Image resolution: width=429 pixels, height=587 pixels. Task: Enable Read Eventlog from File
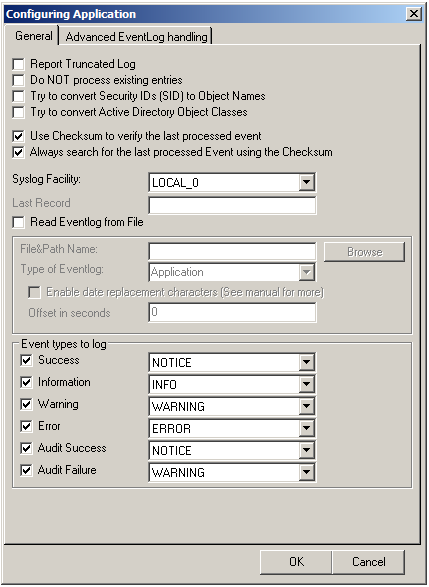click(x=18, y=222)
